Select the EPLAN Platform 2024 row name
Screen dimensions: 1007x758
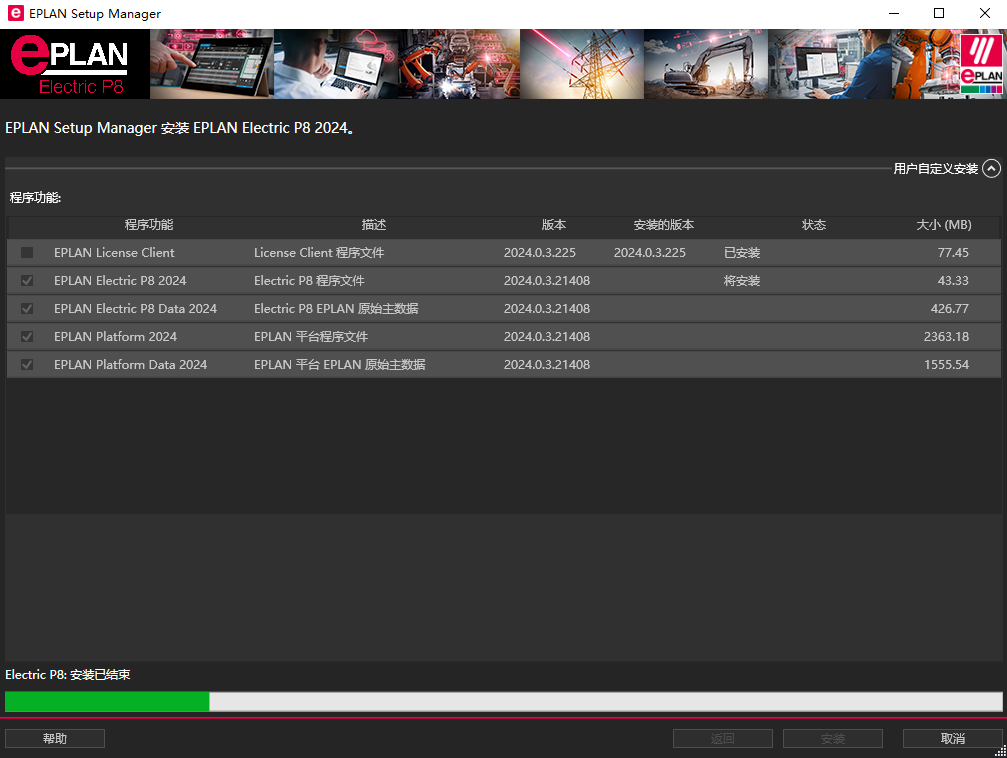click(115, 337)
